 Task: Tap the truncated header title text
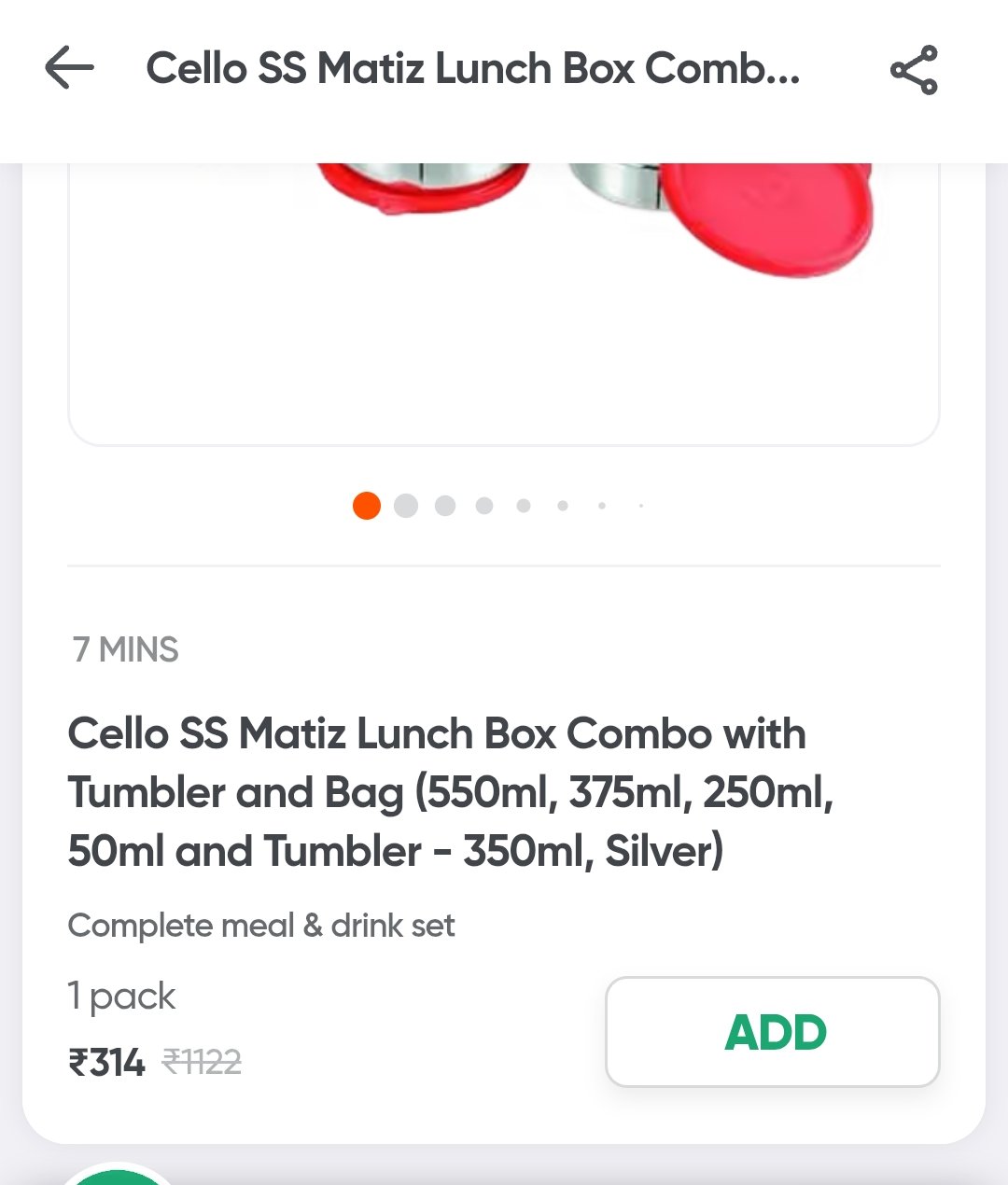(473, 69)
